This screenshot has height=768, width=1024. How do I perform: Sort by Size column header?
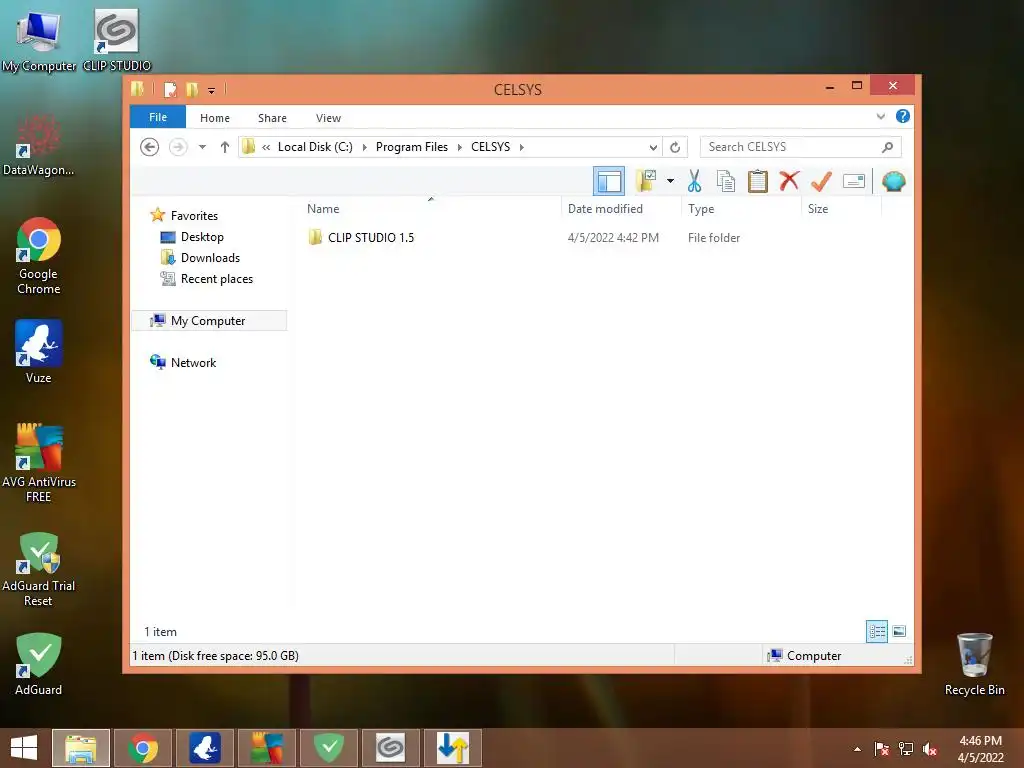click(x=818, y=209)
